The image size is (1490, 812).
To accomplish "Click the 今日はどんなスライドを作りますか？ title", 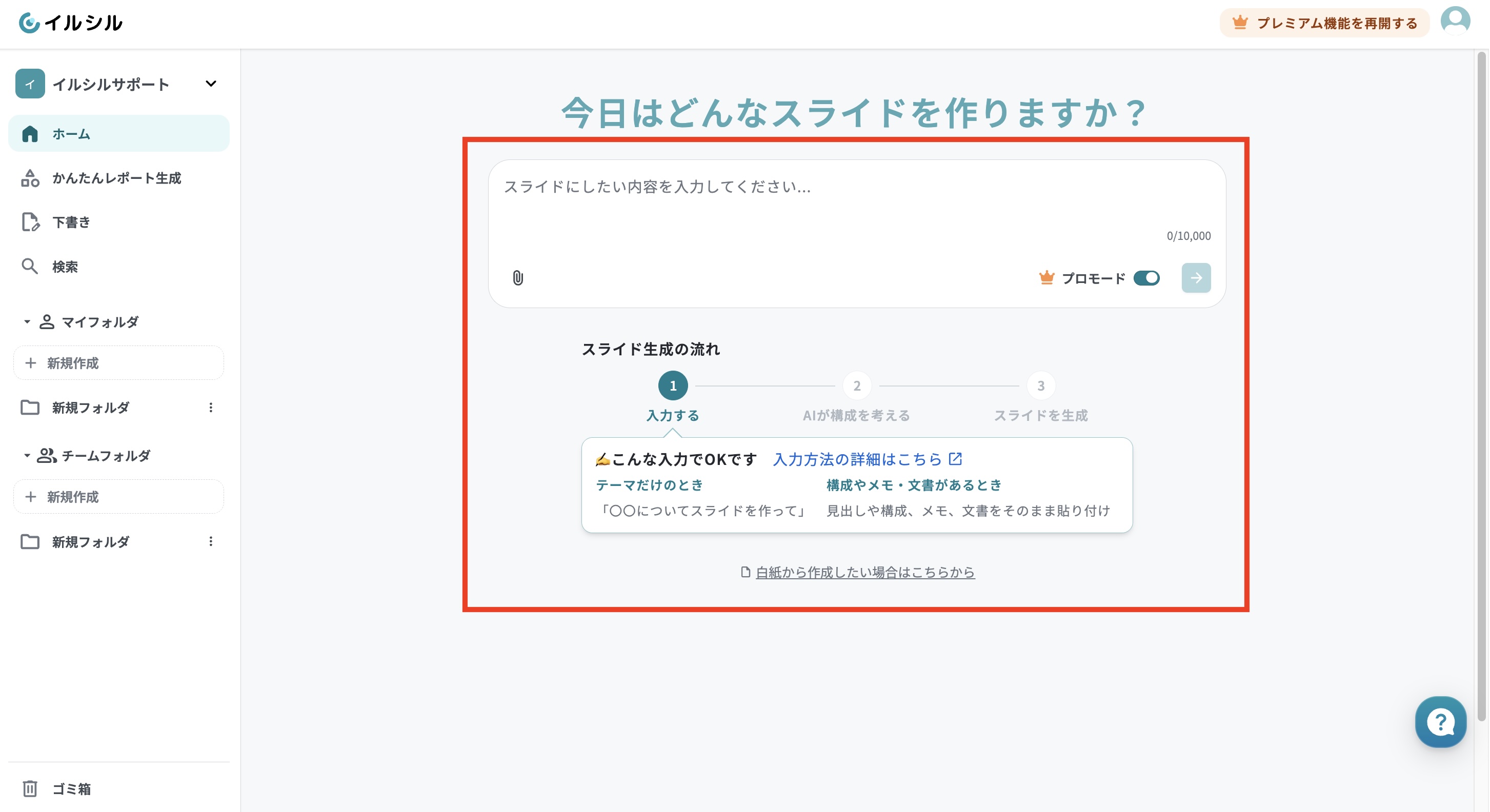I will (x=855, y=112).
